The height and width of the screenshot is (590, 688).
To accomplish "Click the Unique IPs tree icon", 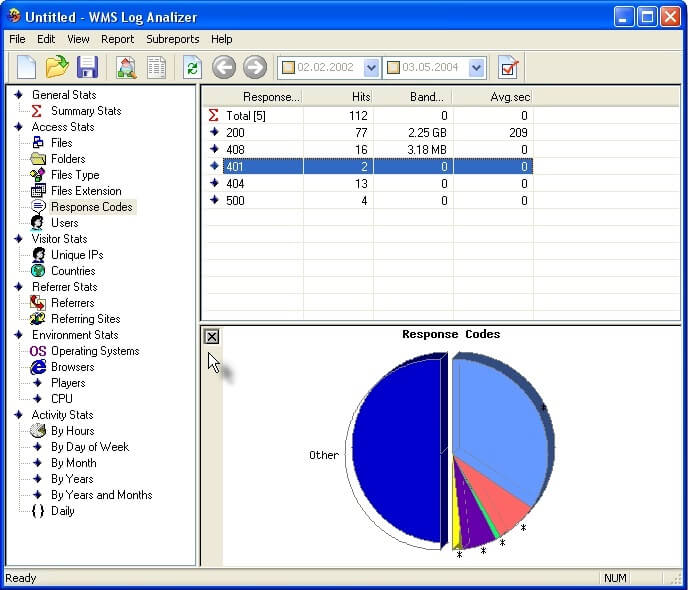I will [x=39, y=255].
